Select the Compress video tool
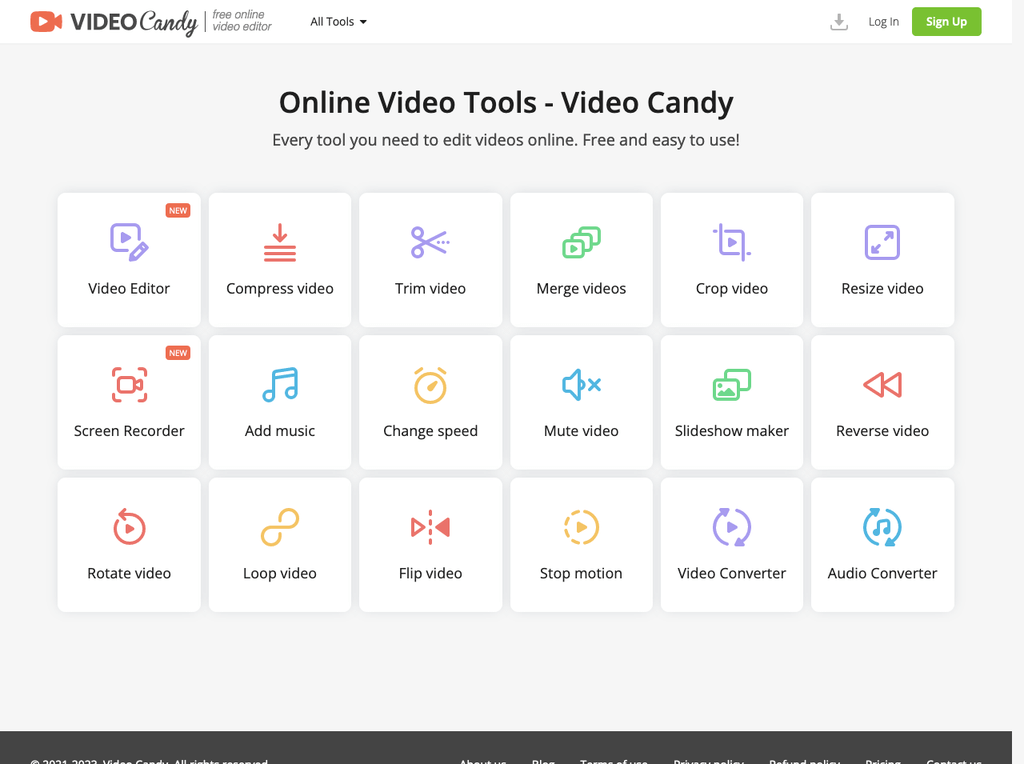 point(279,260)
